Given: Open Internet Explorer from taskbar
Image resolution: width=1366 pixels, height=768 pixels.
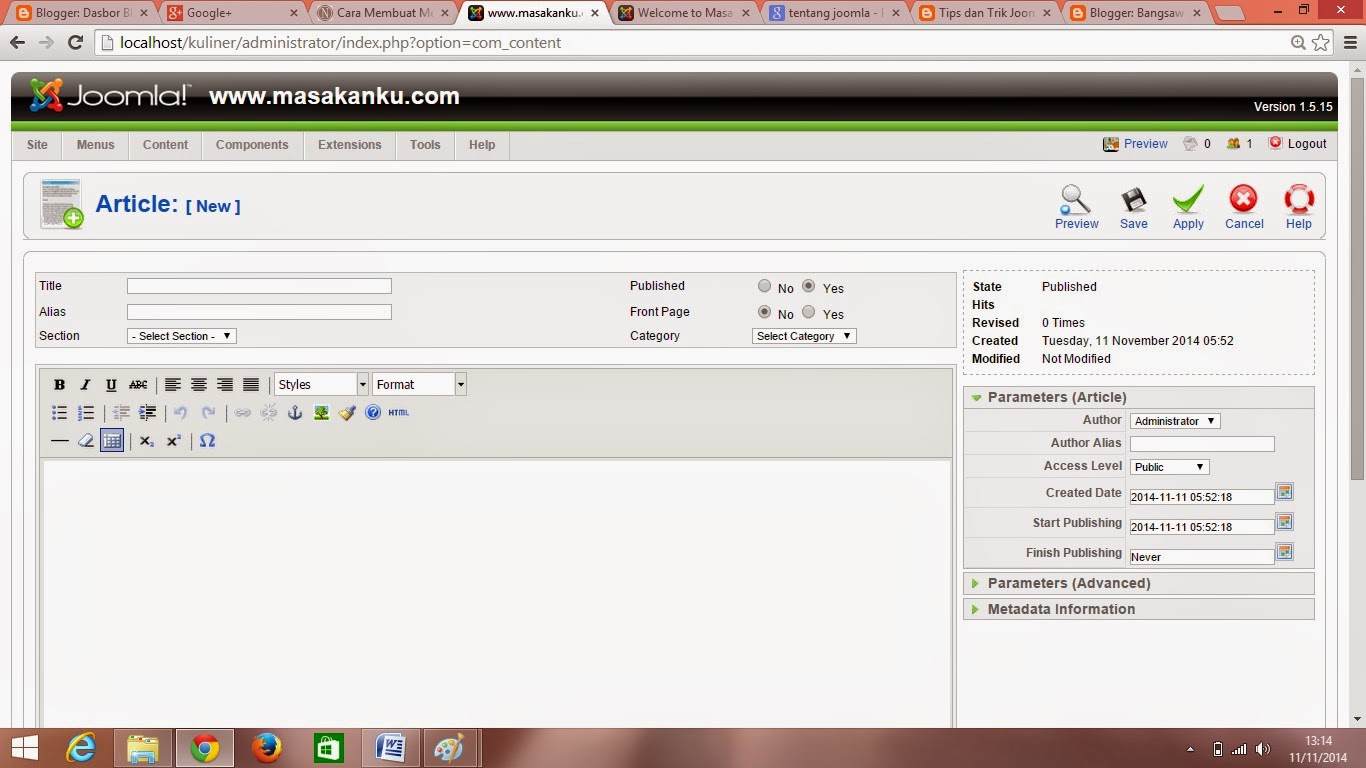Looking at the screenshot, I should [x=81, y=747].
